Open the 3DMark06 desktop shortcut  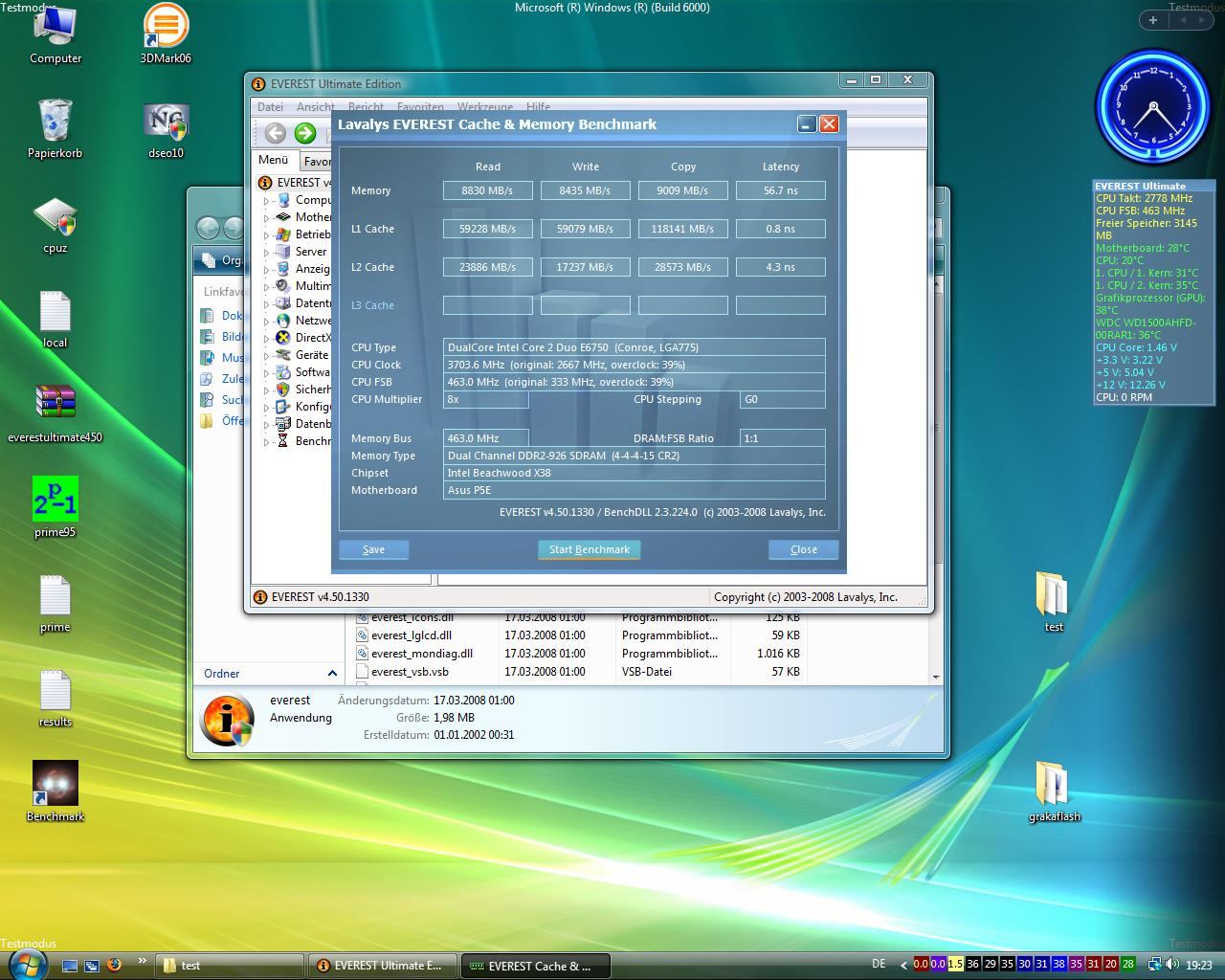(x=166, y=33)
